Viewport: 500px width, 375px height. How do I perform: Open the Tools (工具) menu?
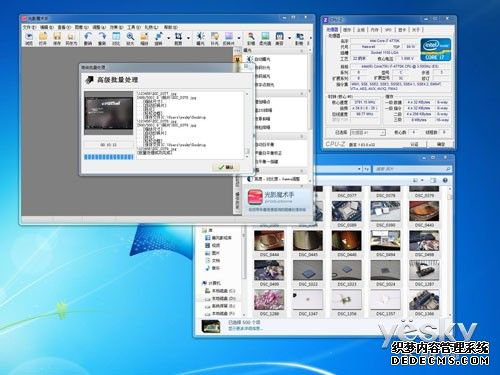[134, 27]
